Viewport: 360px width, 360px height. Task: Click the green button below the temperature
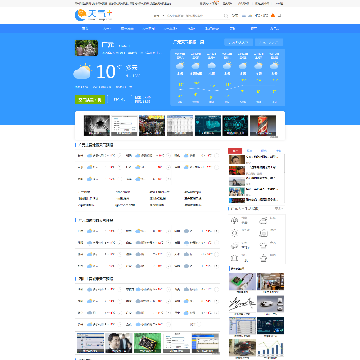(x=90, y=99)
